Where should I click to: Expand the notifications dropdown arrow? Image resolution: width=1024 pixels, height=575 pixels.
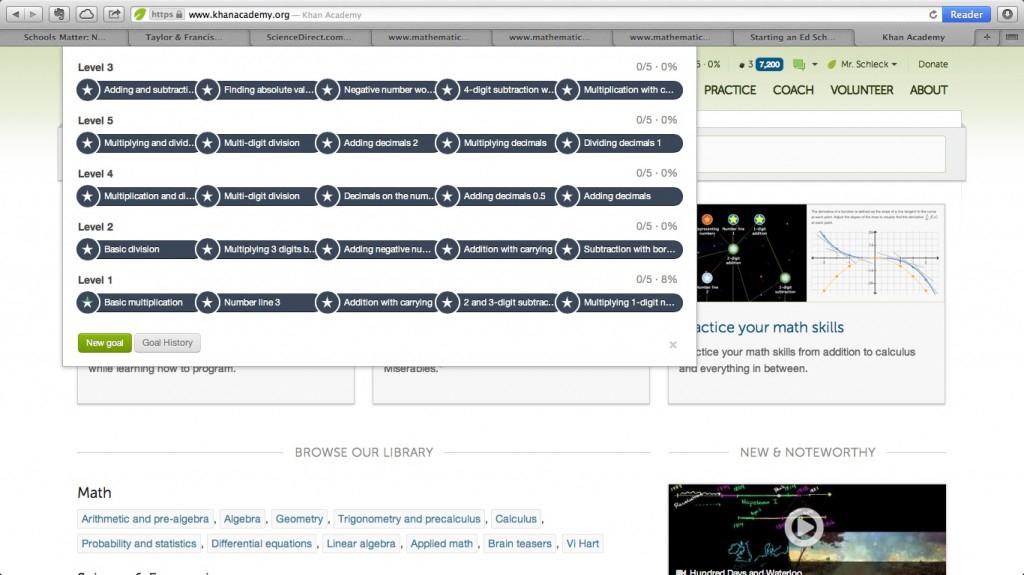coord(814,64)
